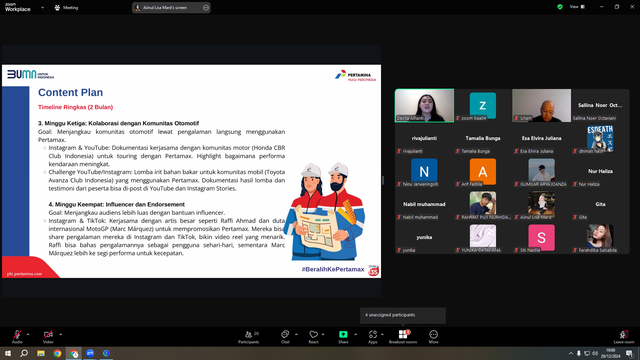Image resolution: width=640 pixels, height=360 pixels.
Task: Click the rivajulianti participant tile
Action: click(424, 138)
